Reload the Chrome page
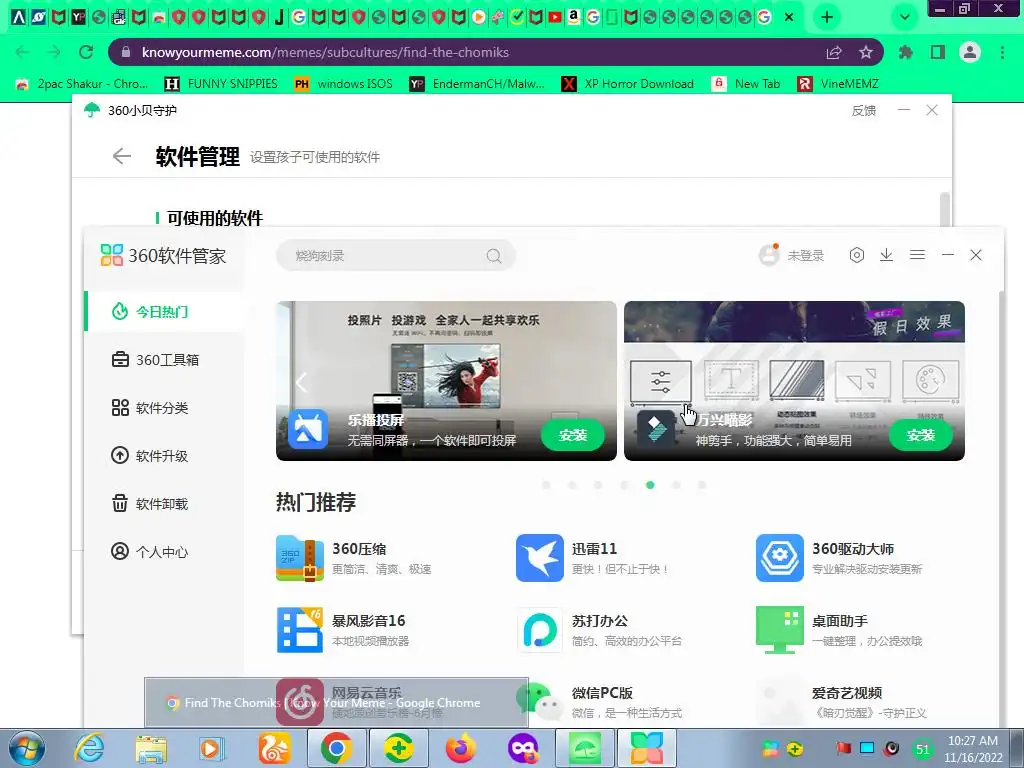This screenshot has height=768, width=1024. (86, 52)
